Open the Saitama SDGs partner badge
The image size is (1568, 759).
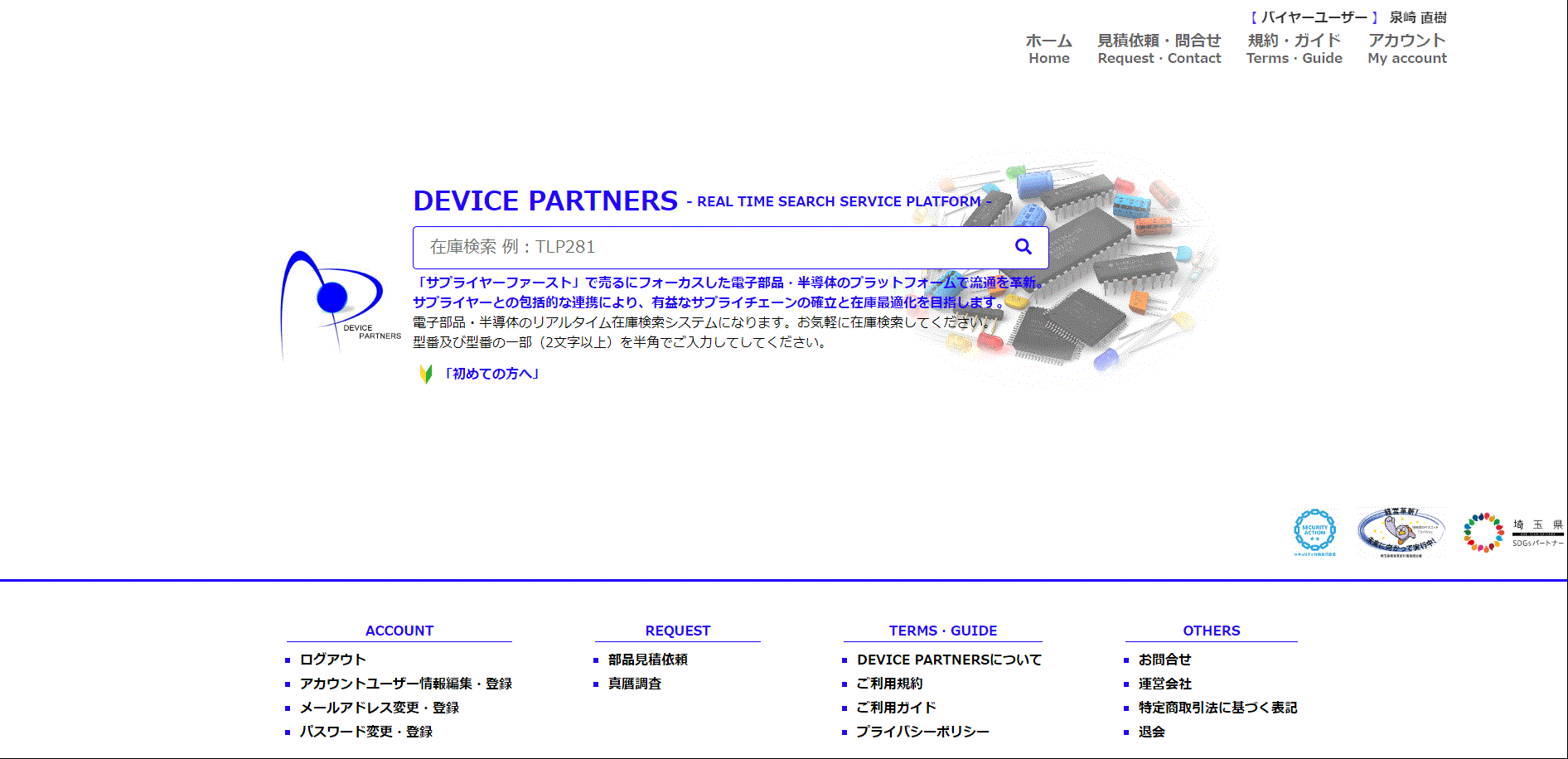(x=1513, y=533)
